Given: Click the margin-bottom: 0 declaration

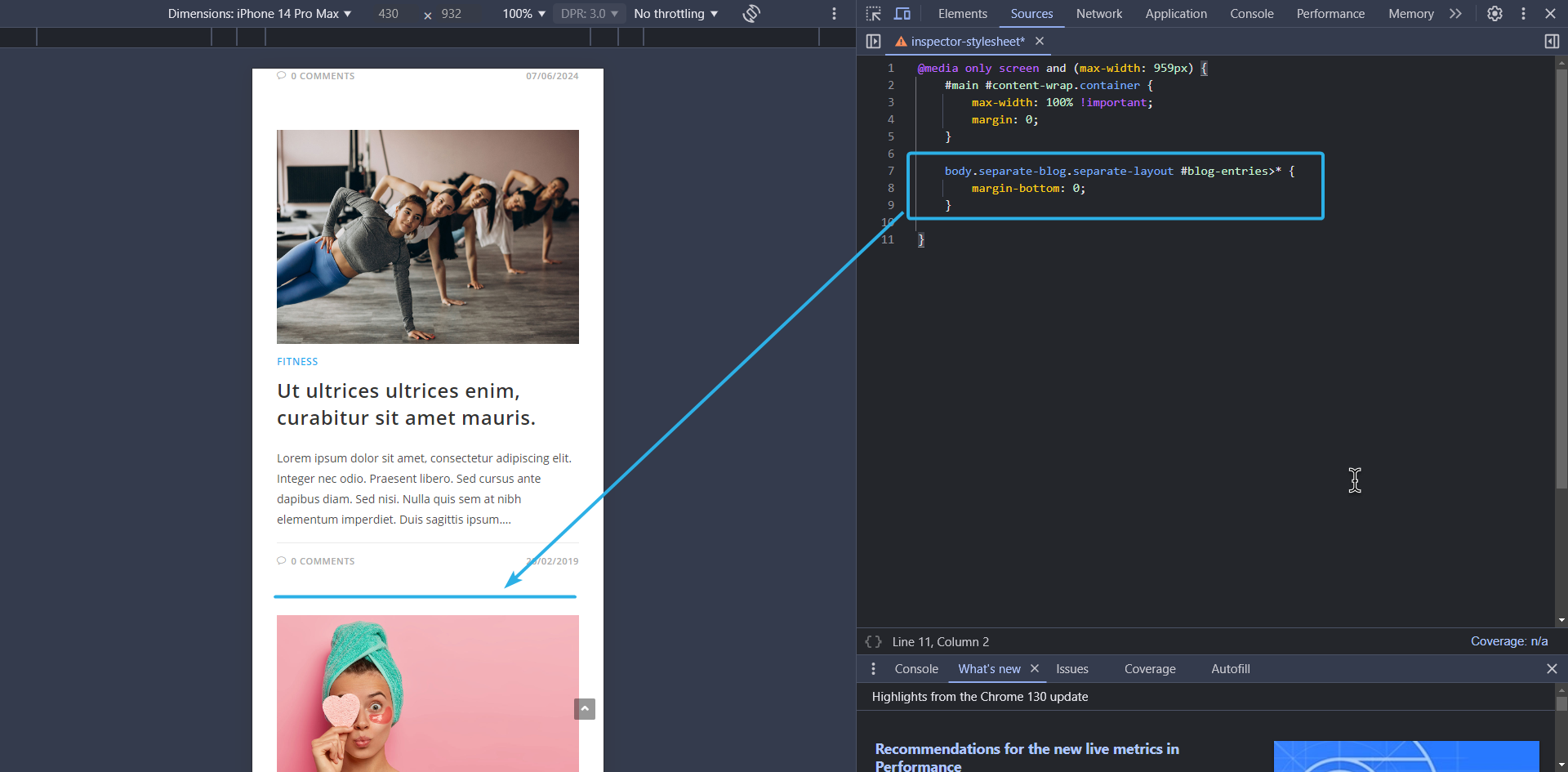Looking at the screenshot, I should click(x=1028, y=188).
